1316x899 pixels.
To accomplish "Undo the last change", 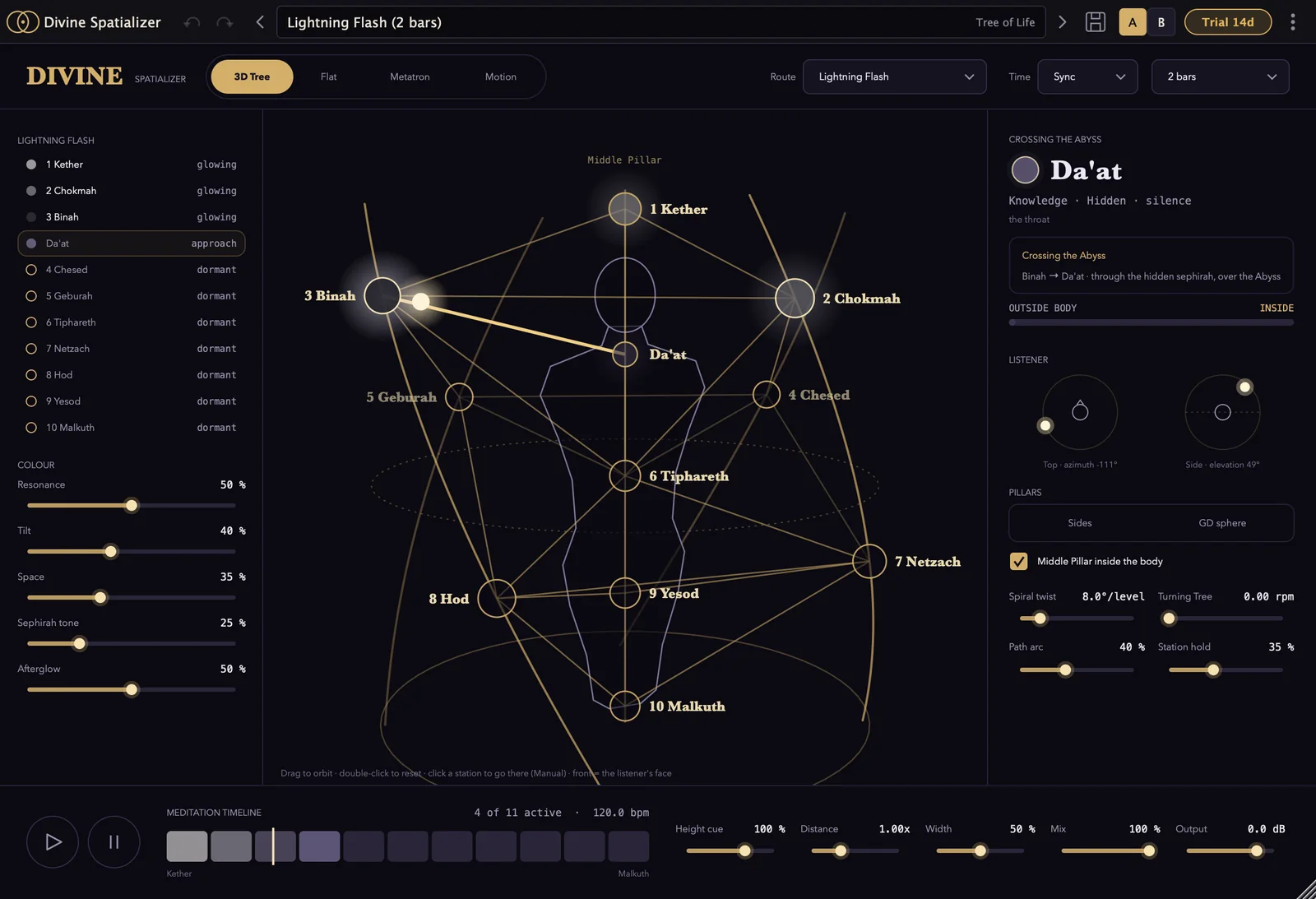I will (192, 22).
